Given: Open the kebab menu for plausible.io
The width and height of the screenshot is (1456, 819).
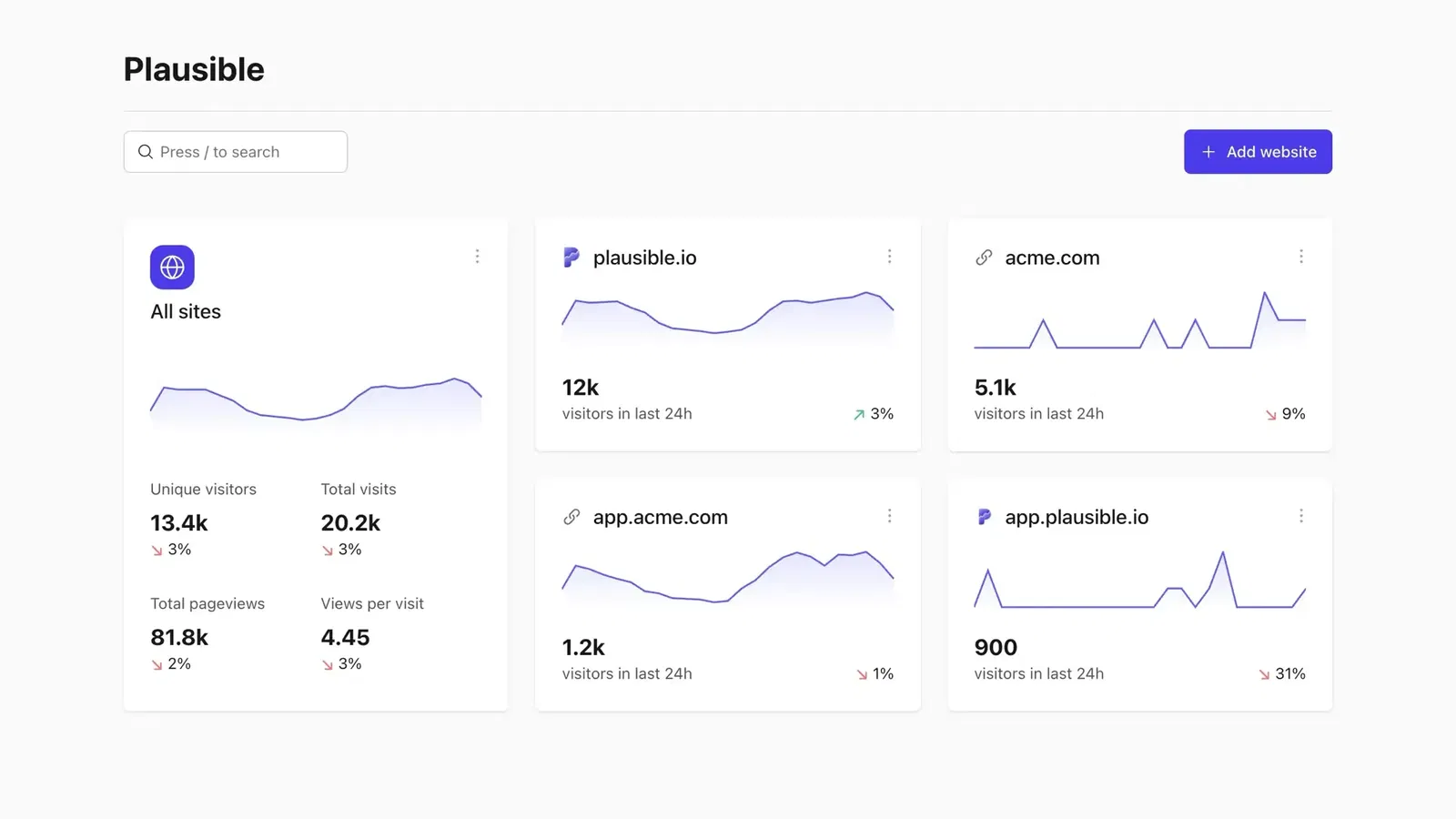Looking at the screenshot, I should coord(890,257).
